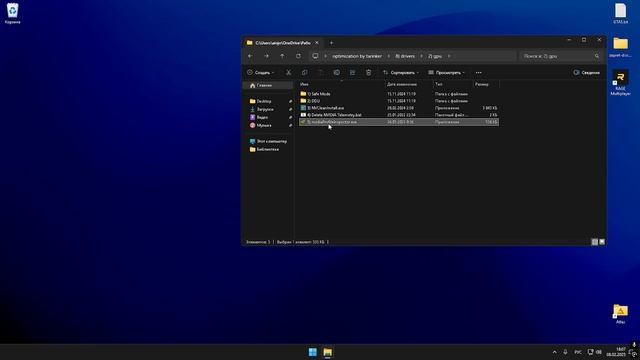Open the Создать (New) dropdown
The image size is (640, 360).
260,72
